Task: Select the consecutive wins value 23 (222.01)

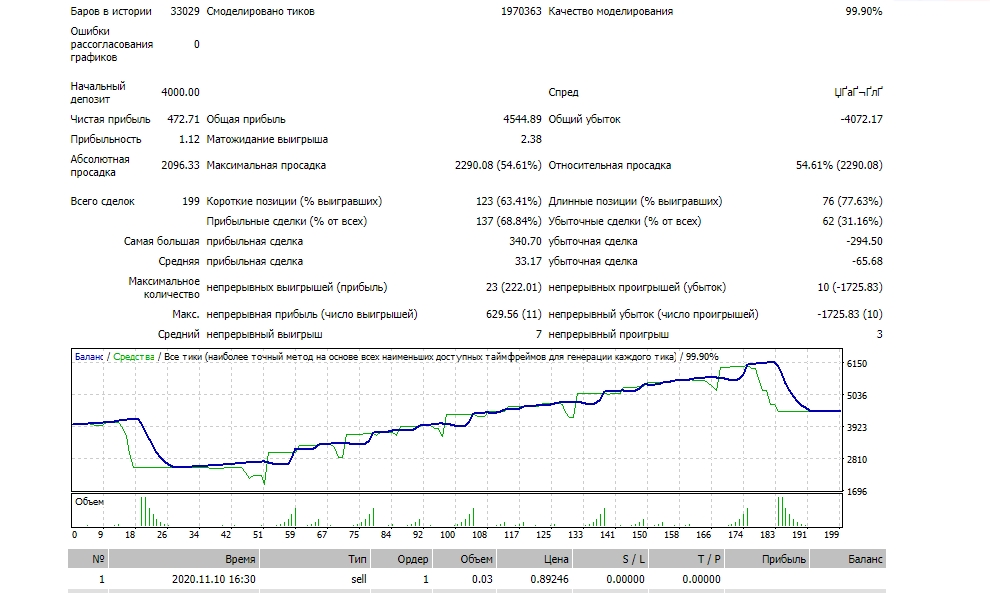Action: click(x=513, y=287)
